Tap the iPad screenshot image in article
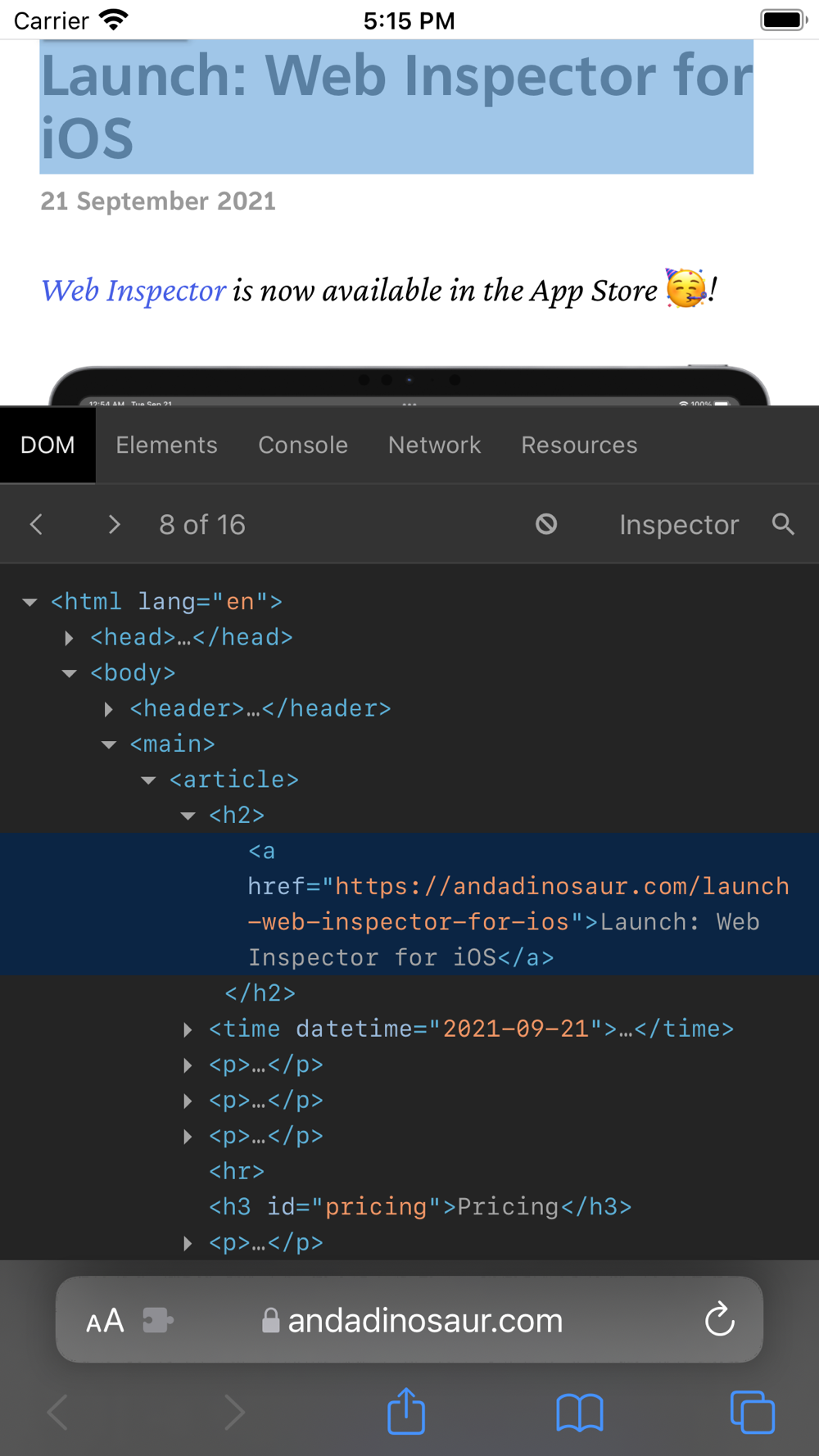The image size is (819, 1456). pos(409,385)
